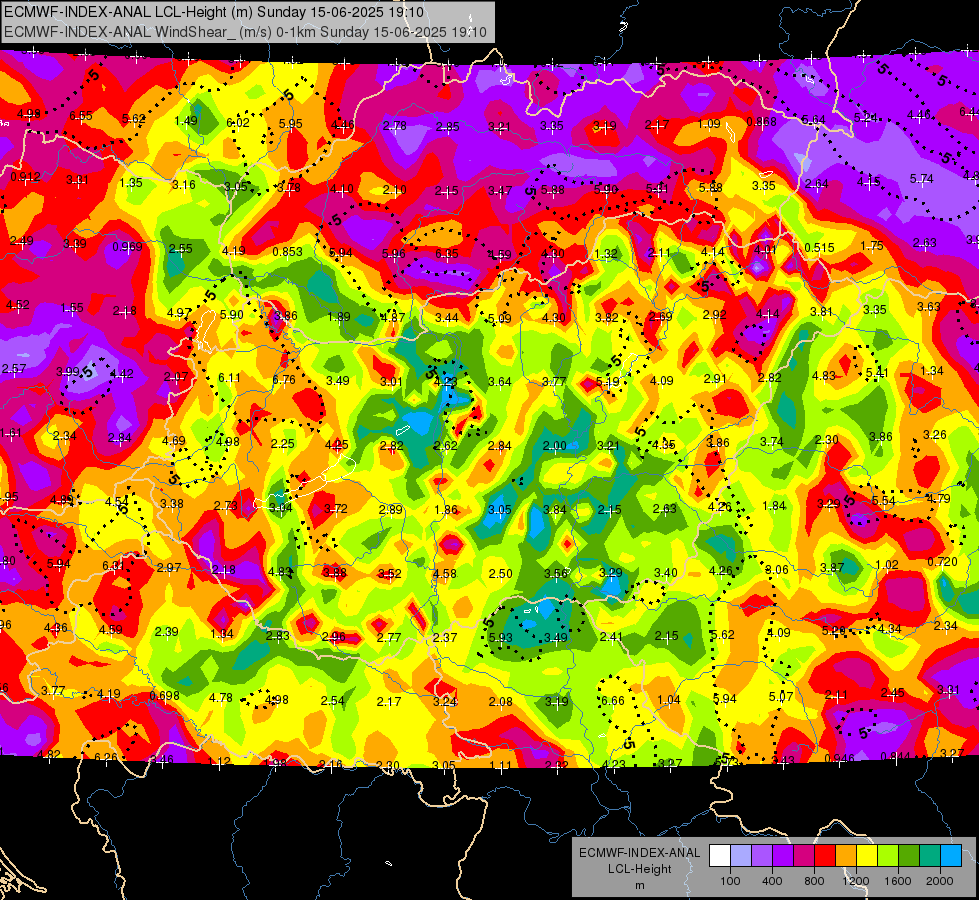Click the wind shear value 6.66
979x900 pixels.
point(613,701)
